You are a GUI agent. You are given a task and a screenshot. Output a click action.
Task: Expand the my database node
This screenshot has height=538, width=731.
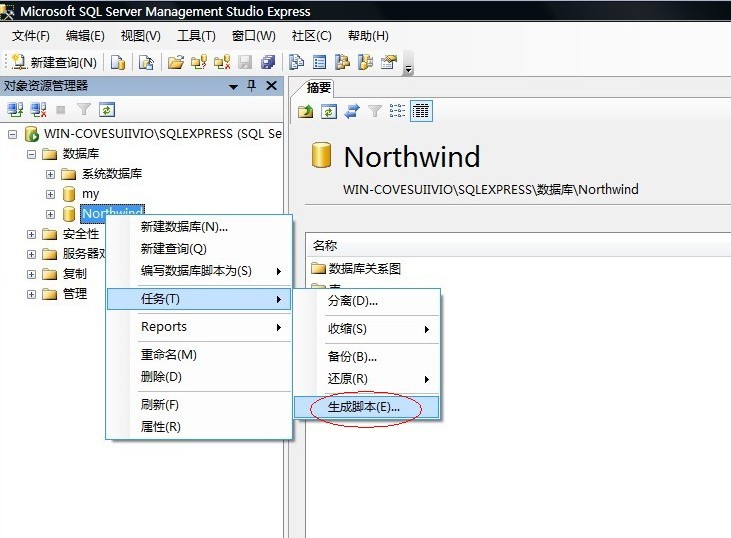[x=50, y=194]
